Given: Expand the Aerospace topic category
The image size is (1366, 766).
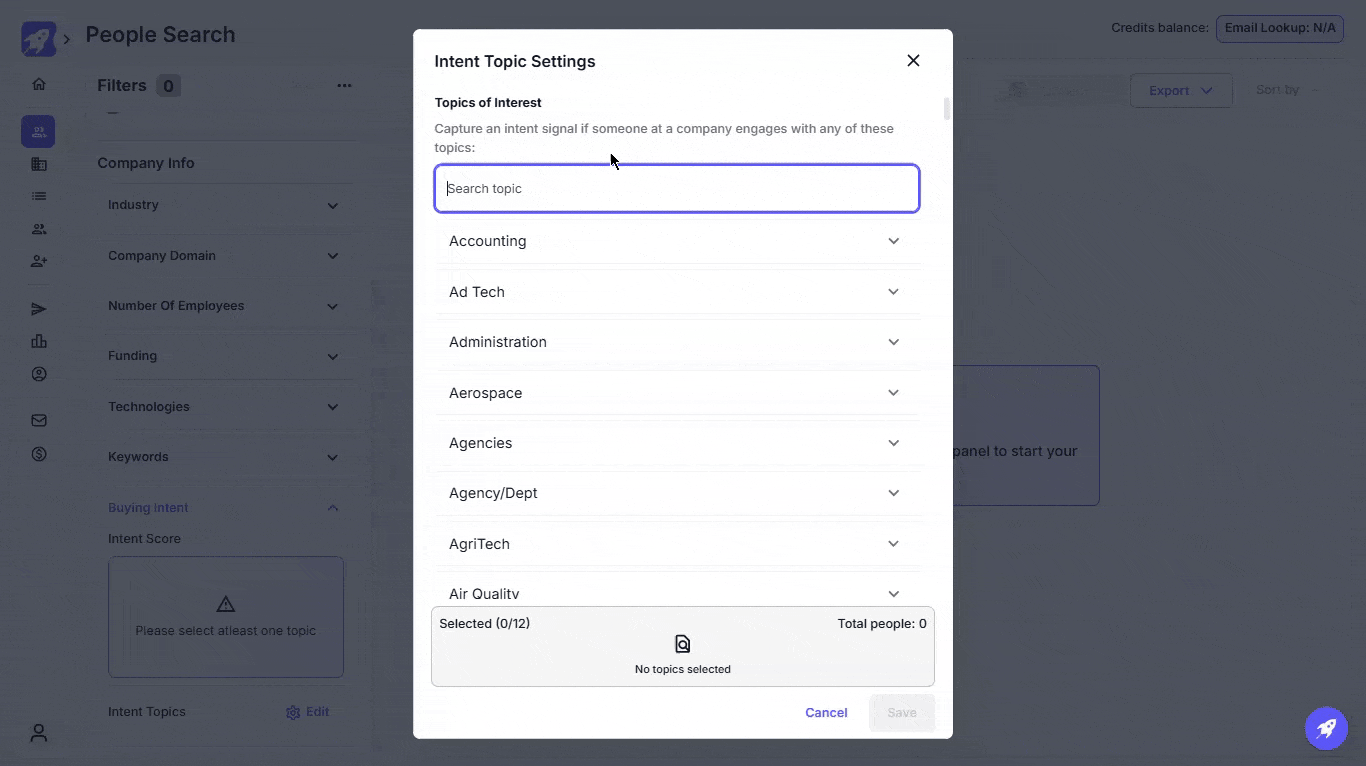Looking at the screenshot, I should [893, 393].
